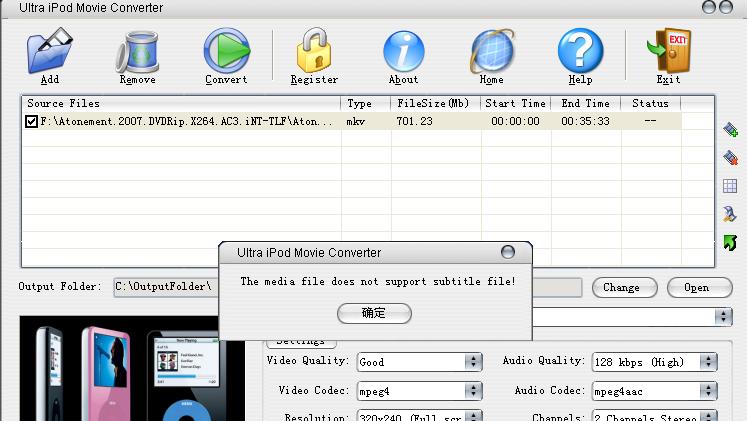The height and width of the screenshot is (421, 747).
Task: Open the Audio Codec dropdown showing mpeg4aac
Action: coord(655,391)
